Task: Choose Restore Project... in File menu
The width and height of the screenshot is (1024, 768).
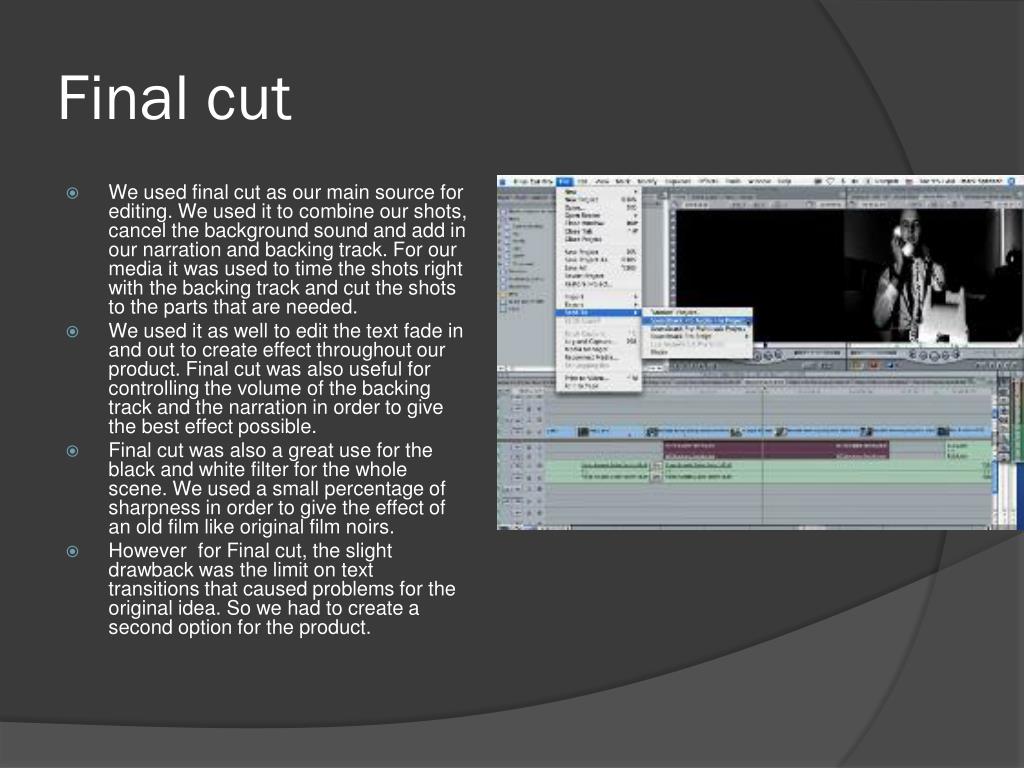Action: 598,284
